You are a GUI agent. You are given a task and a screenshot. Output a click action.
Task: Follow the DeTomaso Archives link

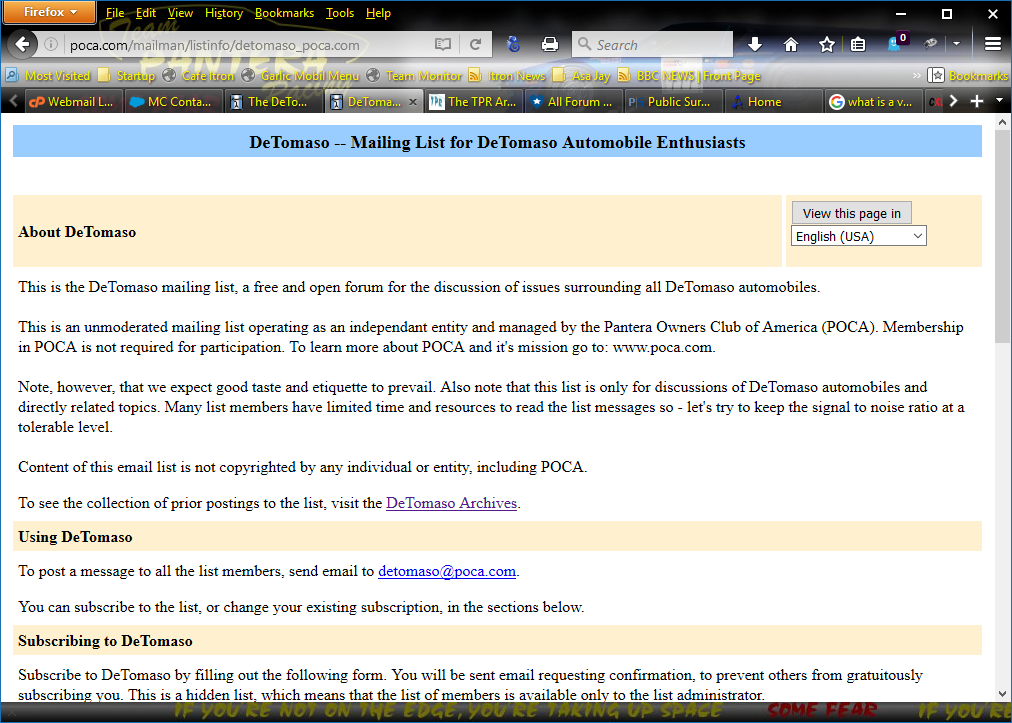(451, 503)
